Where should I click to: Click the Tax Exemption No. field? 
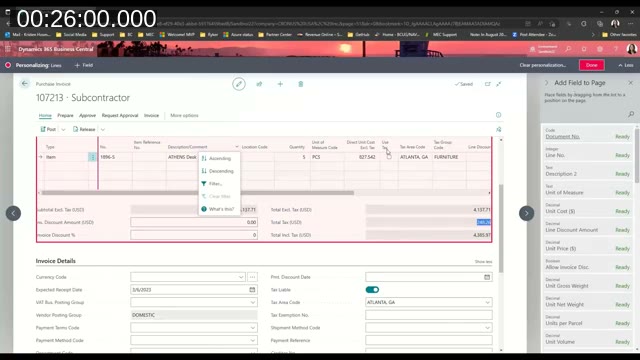[429, 315]
